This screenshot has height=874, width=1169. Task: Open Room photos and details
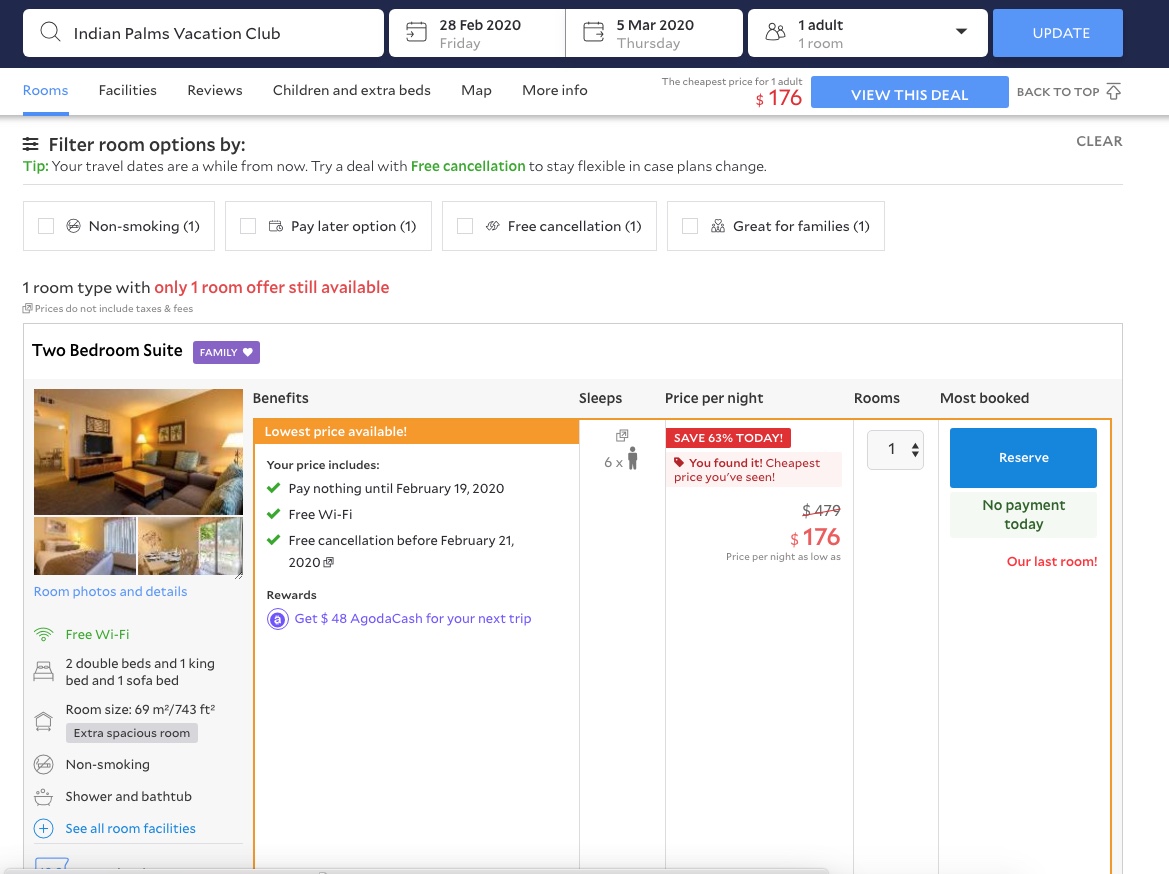[110, 591]
